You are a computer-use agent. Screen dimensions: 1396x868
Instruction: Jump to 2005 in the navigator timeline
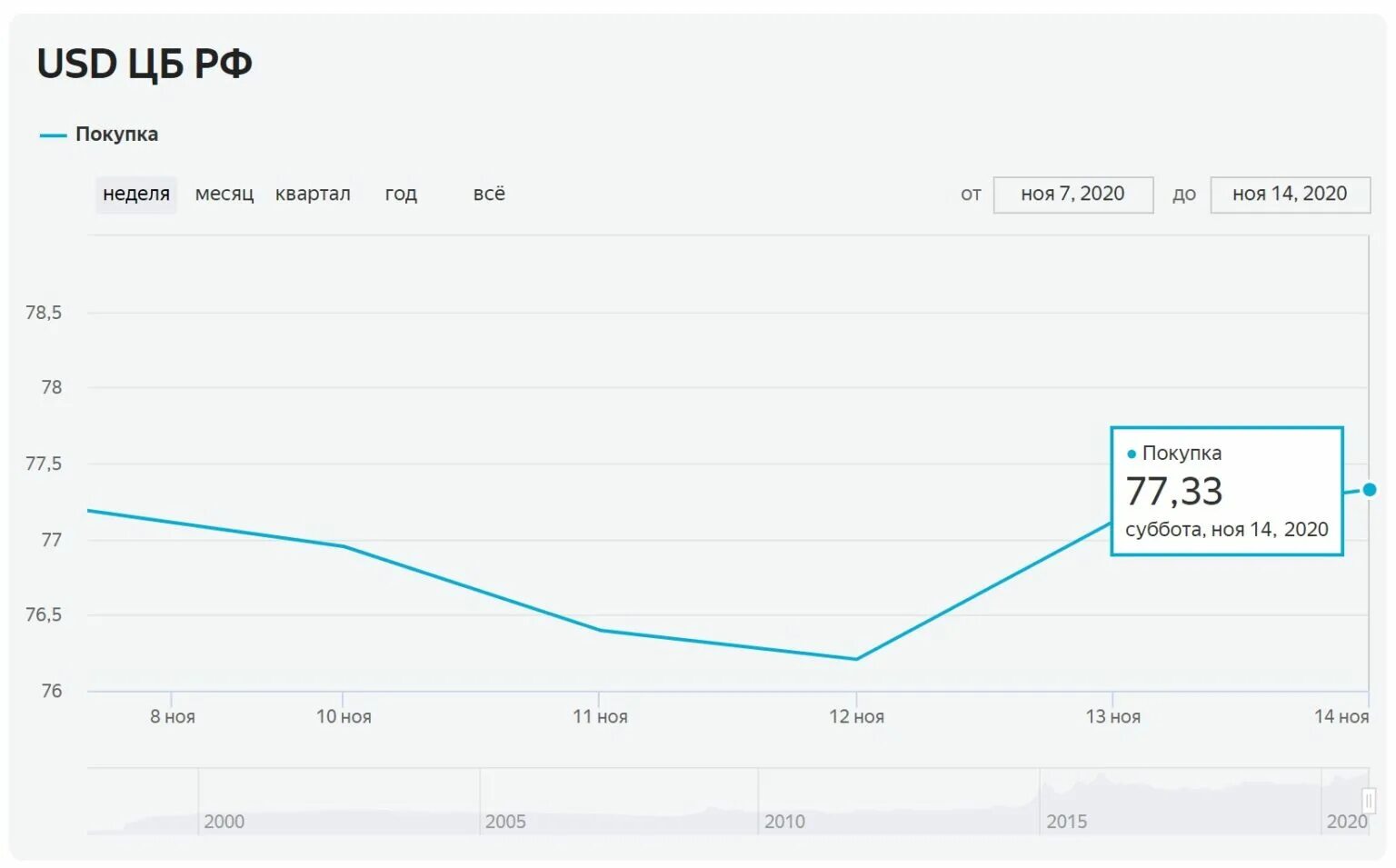coord(505,822)
